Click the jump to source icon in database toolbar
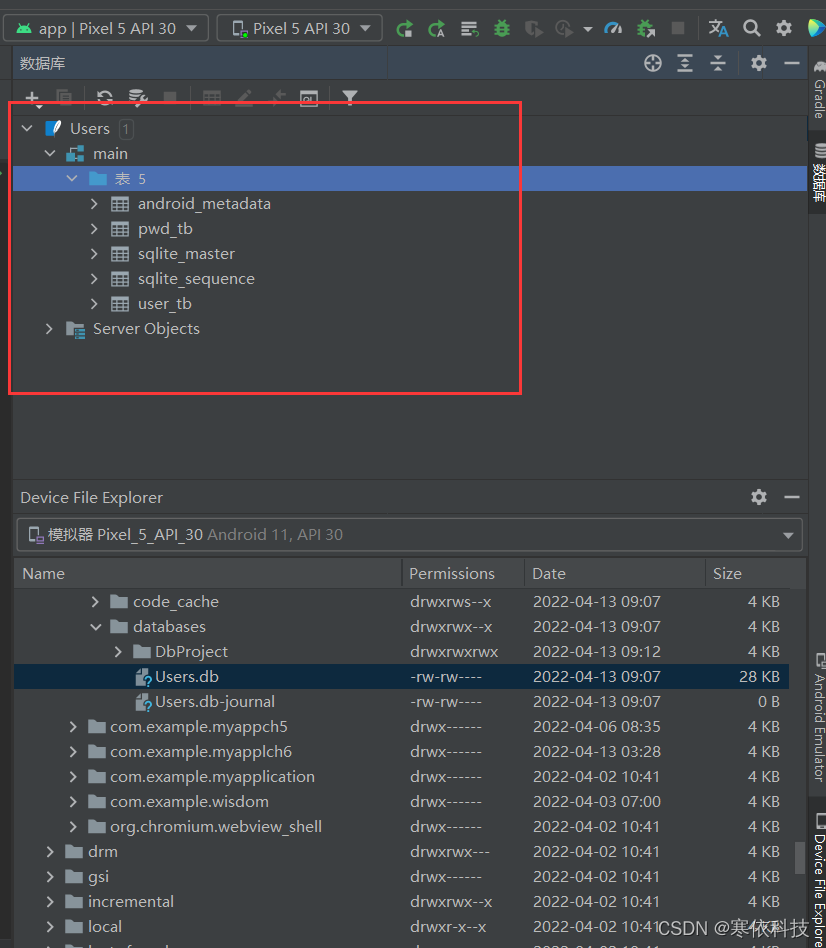The width and height of the screenshot is (826, 948). point(277,97)
